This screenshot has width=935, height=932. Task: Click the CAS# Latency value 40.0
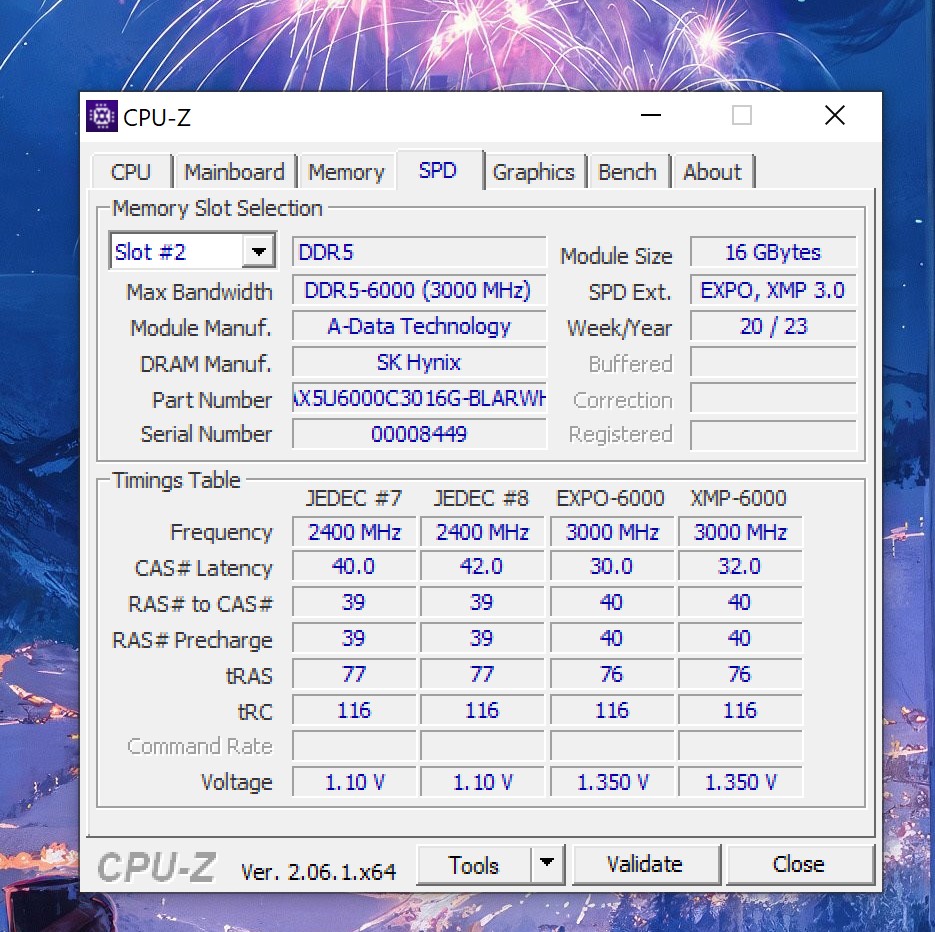click(x=354, y=566)
